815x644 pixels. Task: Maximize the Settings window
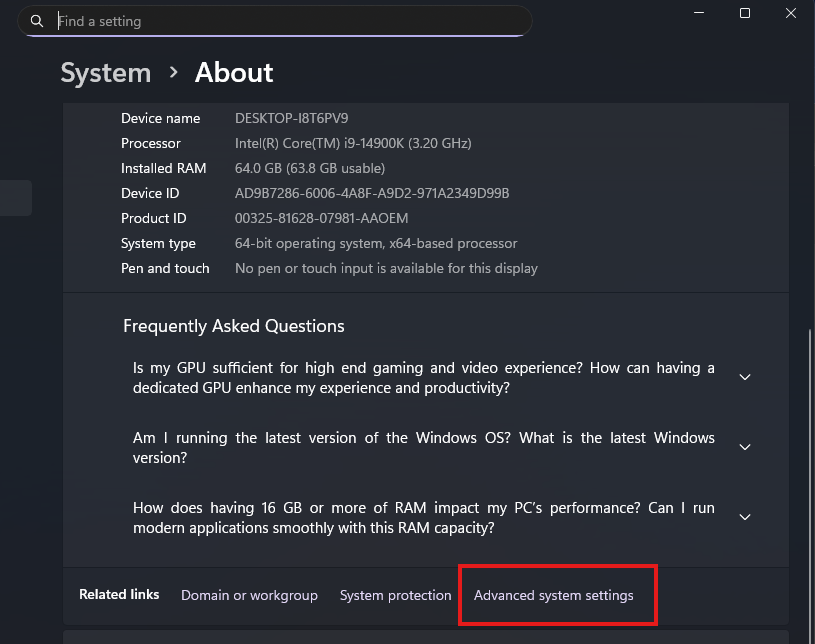tap(745, 13)
